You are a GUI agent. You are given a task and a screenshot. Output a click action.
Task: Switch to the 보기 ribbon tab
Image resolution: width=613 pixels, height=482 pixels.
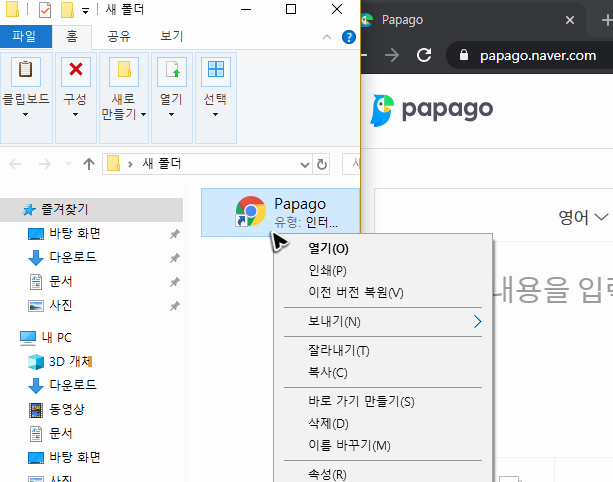coord(172,36)
